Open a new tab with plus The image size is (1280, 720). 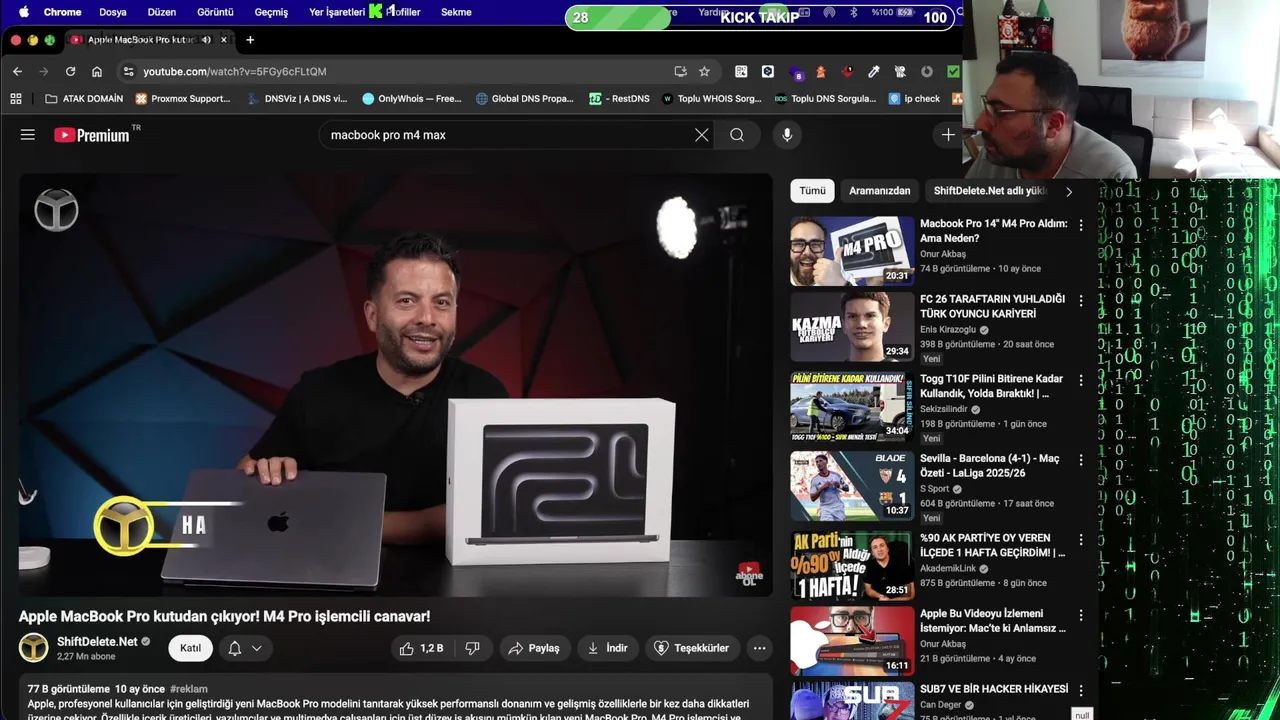250,40
